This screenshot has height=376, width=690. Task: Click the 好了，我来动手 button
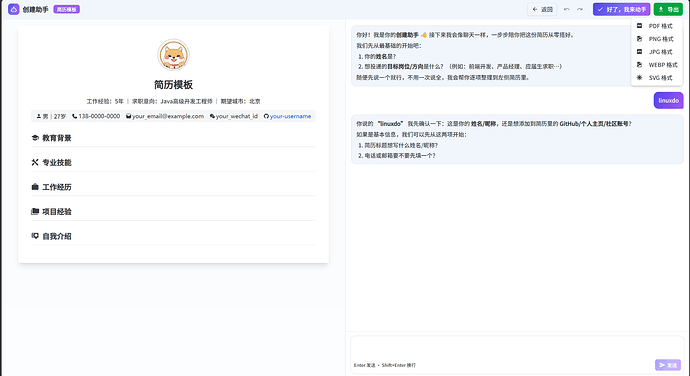[621, 9]
